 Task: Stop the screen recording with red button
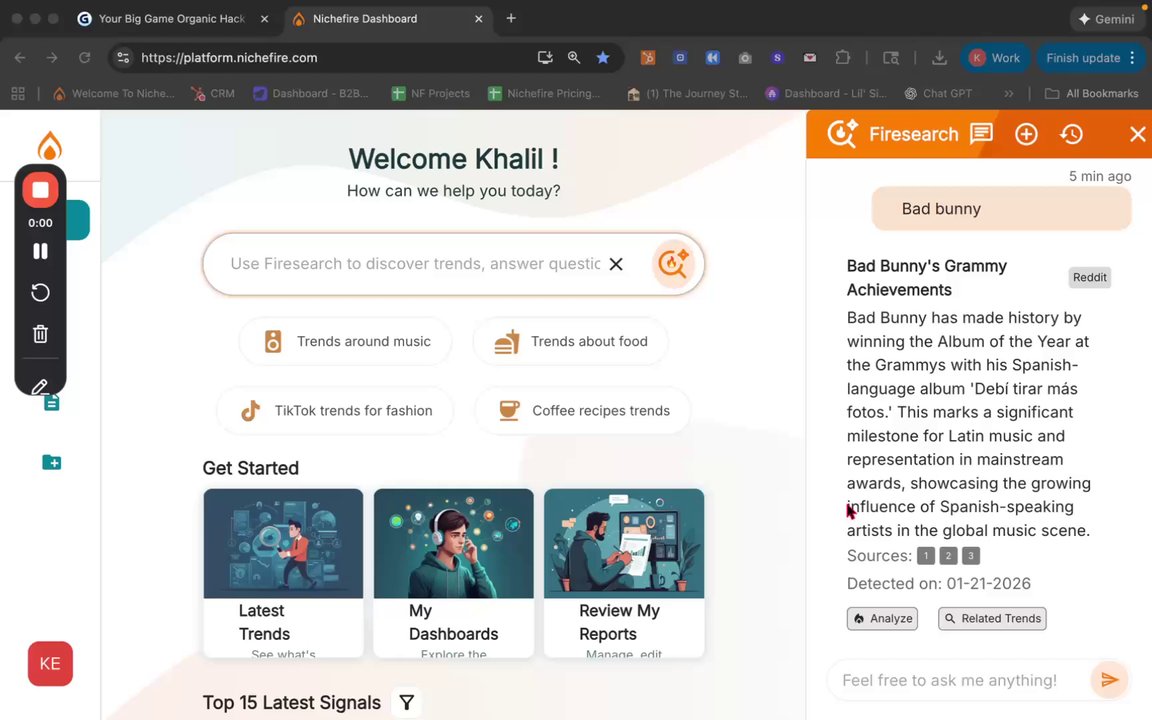(40, 190)
